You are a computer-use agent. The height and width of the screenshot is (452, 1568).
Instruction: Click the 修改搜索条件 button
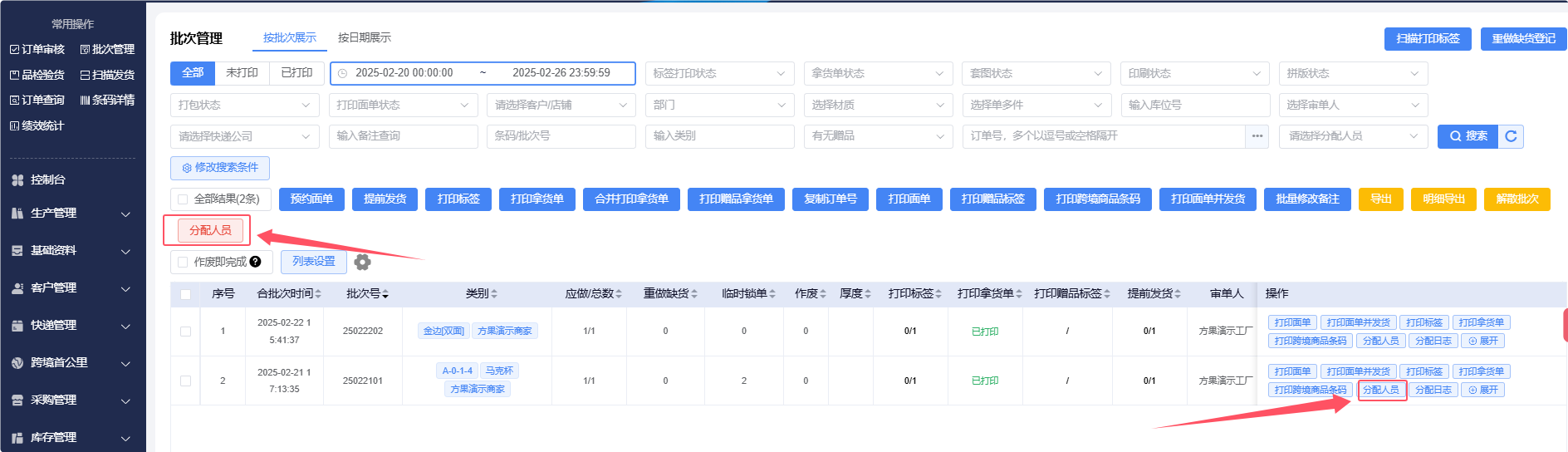click(x=220, y=168)
